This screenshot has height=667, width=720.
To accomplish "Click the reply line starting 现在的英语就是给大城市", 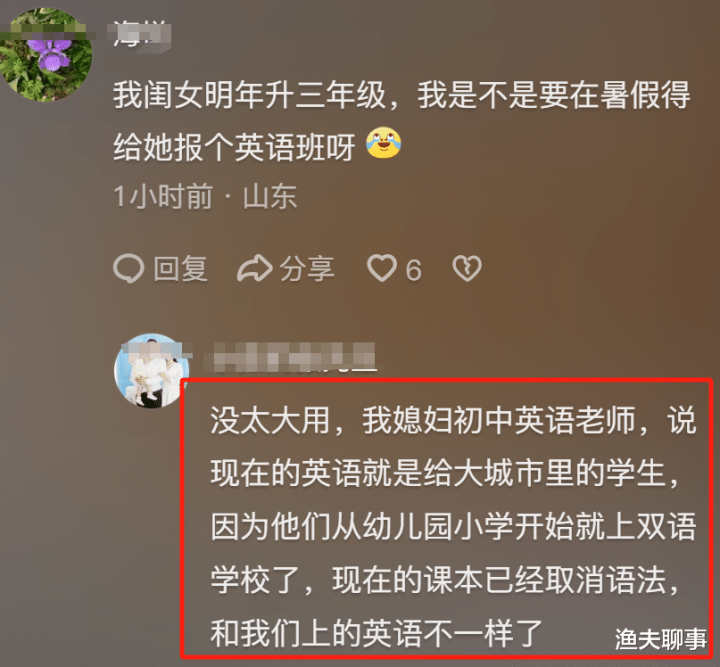I will [x=444, y=473].
